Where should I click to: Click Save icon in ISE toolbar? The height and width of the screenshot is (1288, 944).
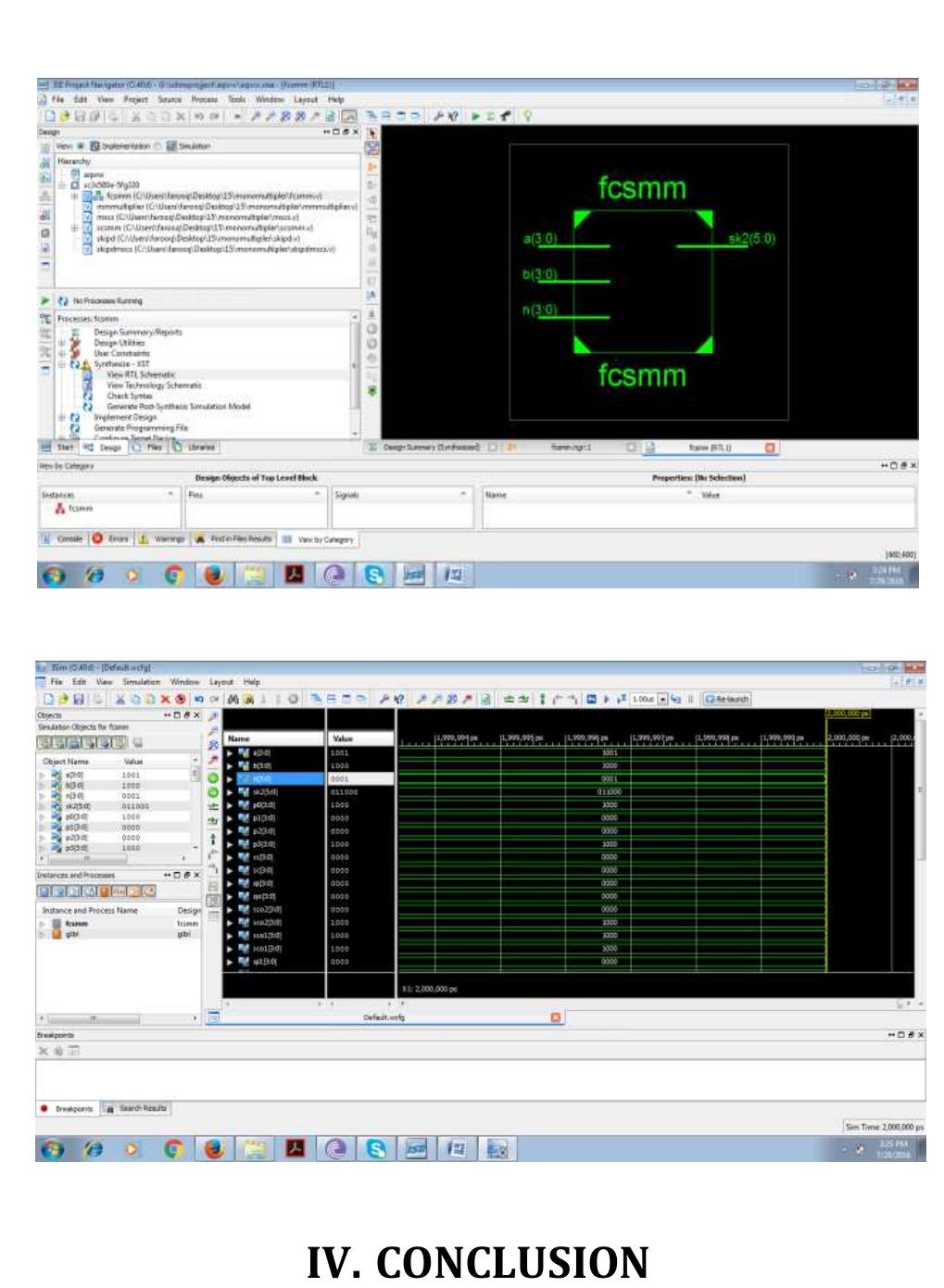[x=80, y=117]
